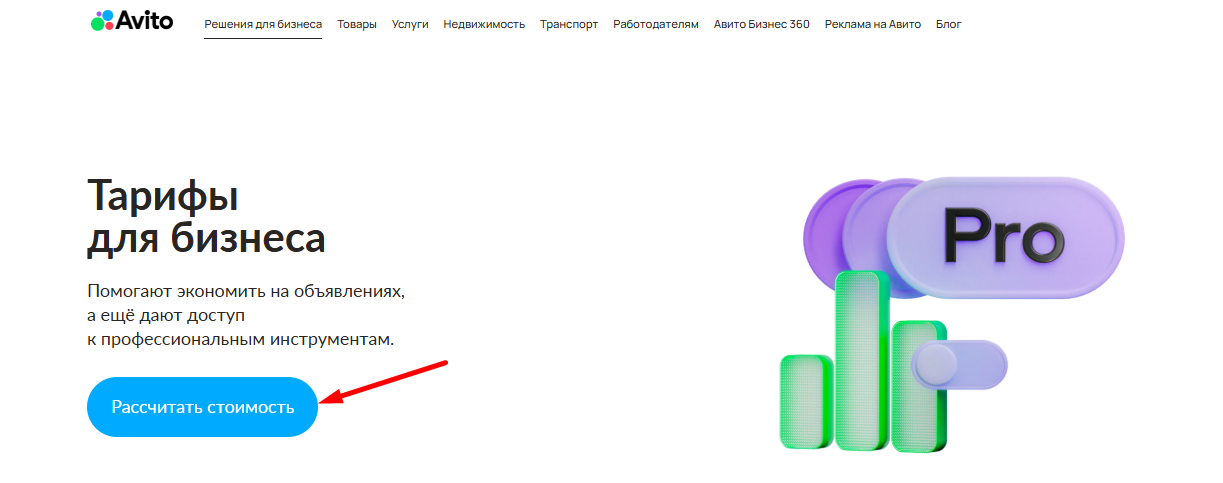Click the Pro badge in the illustration

1004,237
